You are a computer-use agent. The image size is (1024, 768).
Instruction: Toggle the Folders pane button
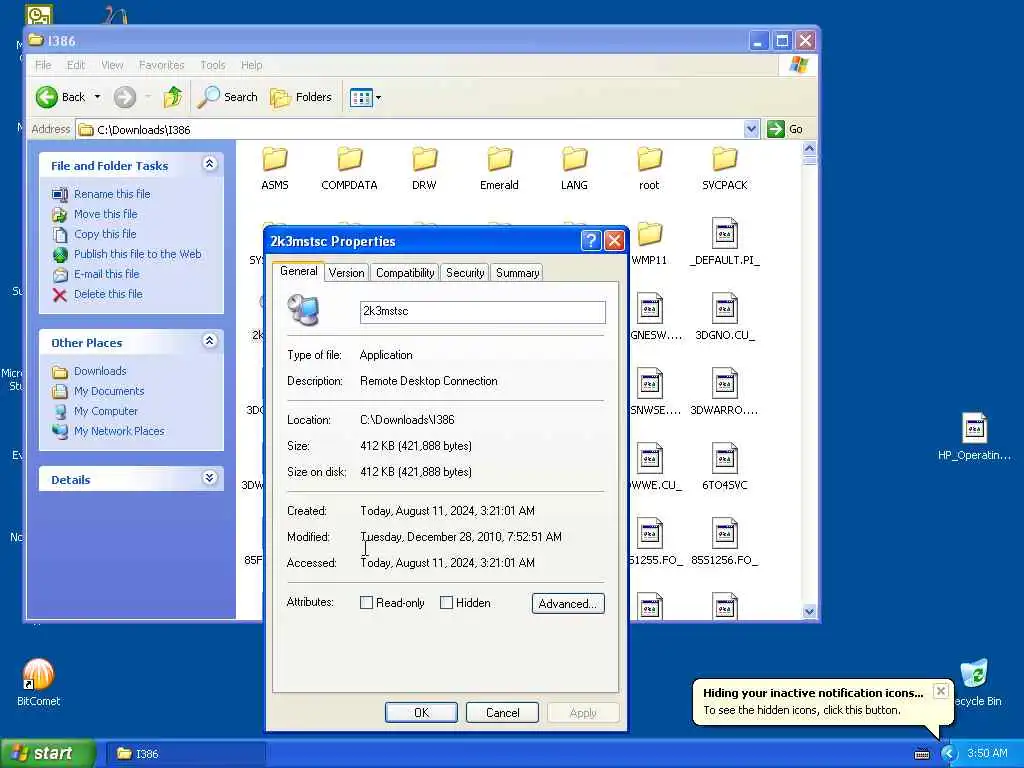tap(301, 97)
